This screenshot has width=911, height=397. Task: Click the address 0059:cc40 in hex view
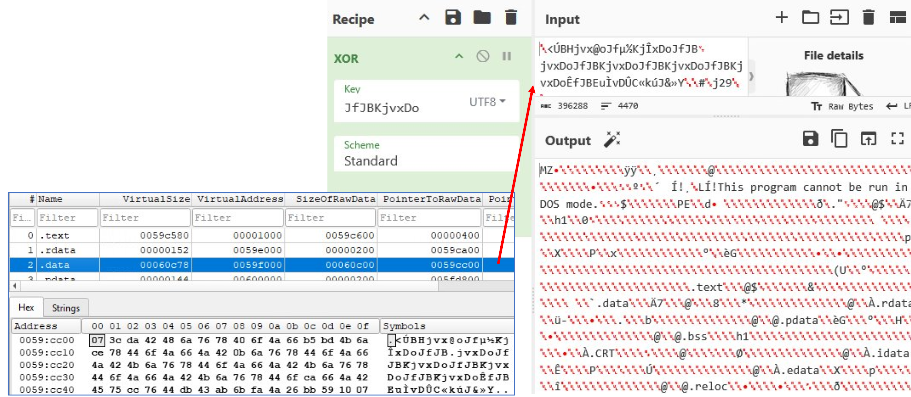[46, 390]
